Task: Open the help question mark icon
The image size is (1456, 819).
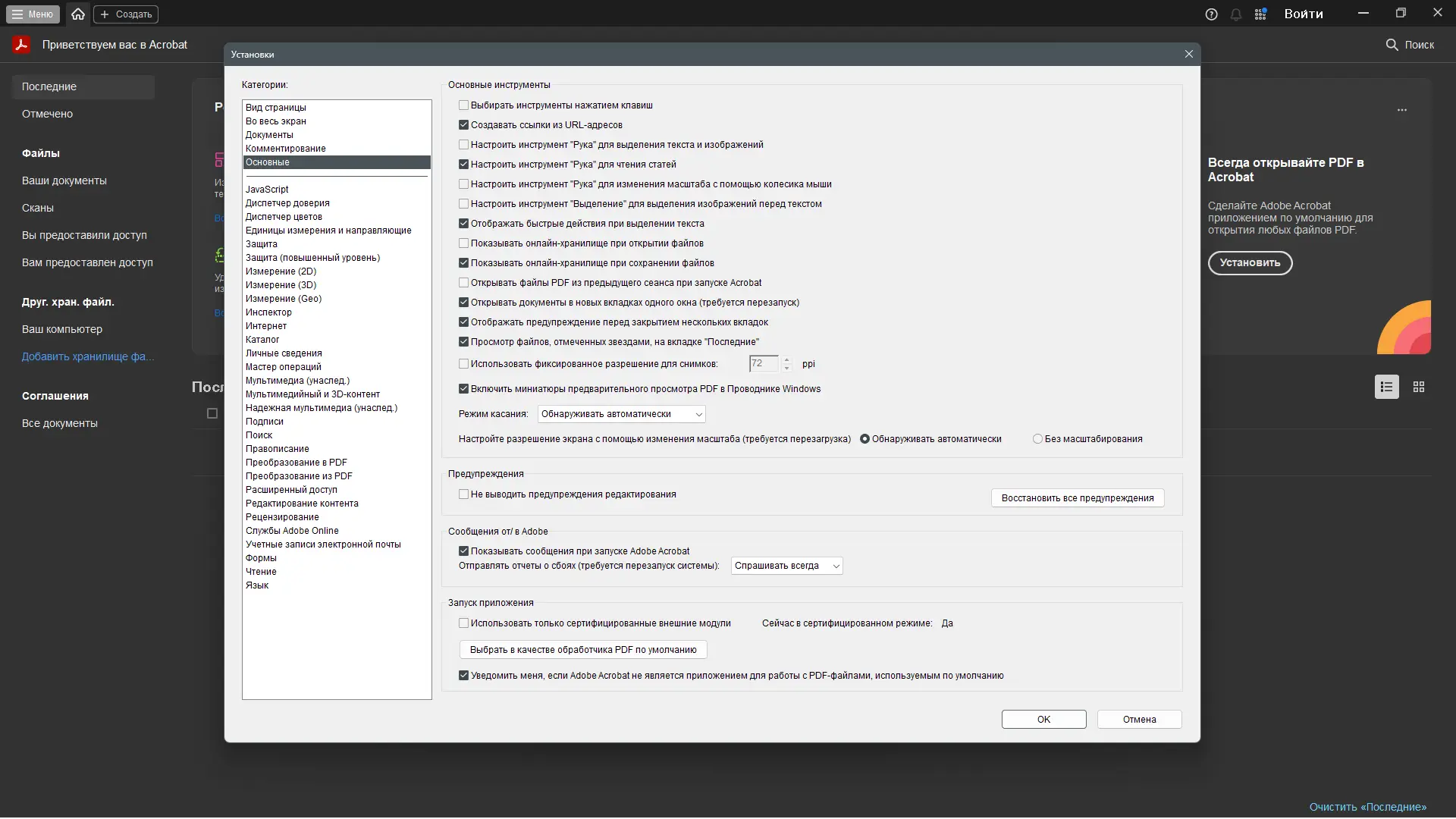Action: pos(1211,14)
